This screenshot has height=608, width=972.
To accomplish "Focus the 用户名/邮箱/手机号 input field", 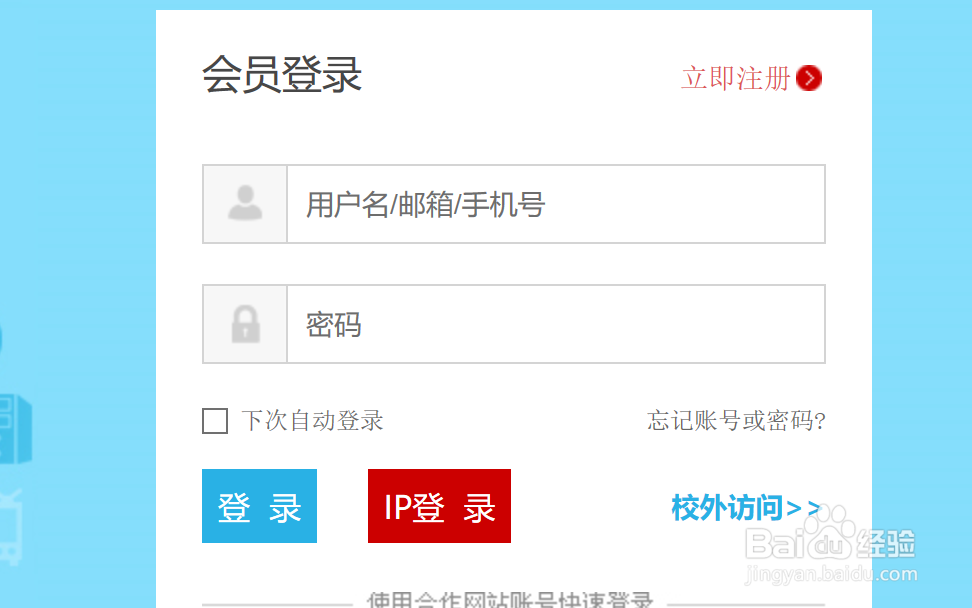I will coord(556,204).
